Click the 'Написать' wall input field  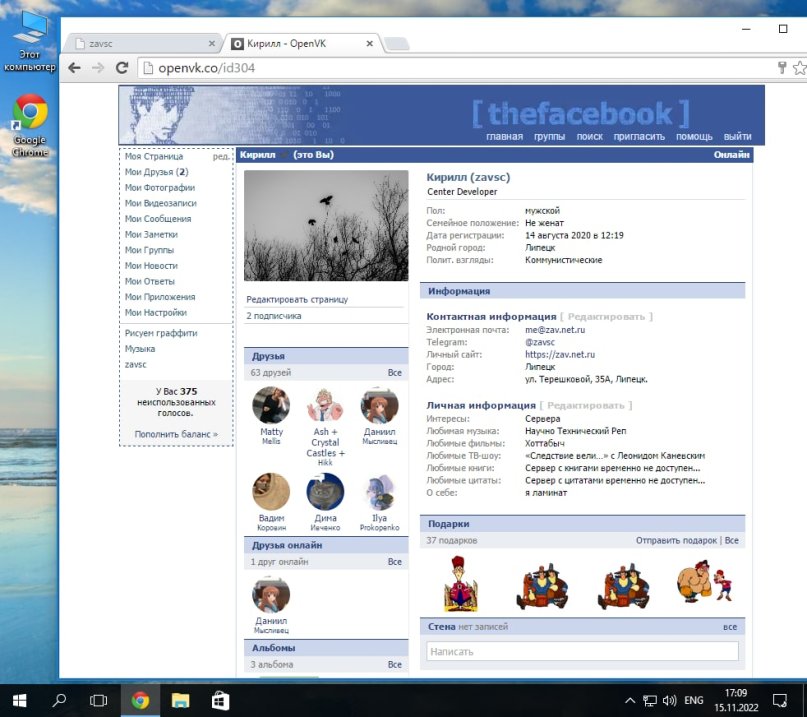point(582,651)
